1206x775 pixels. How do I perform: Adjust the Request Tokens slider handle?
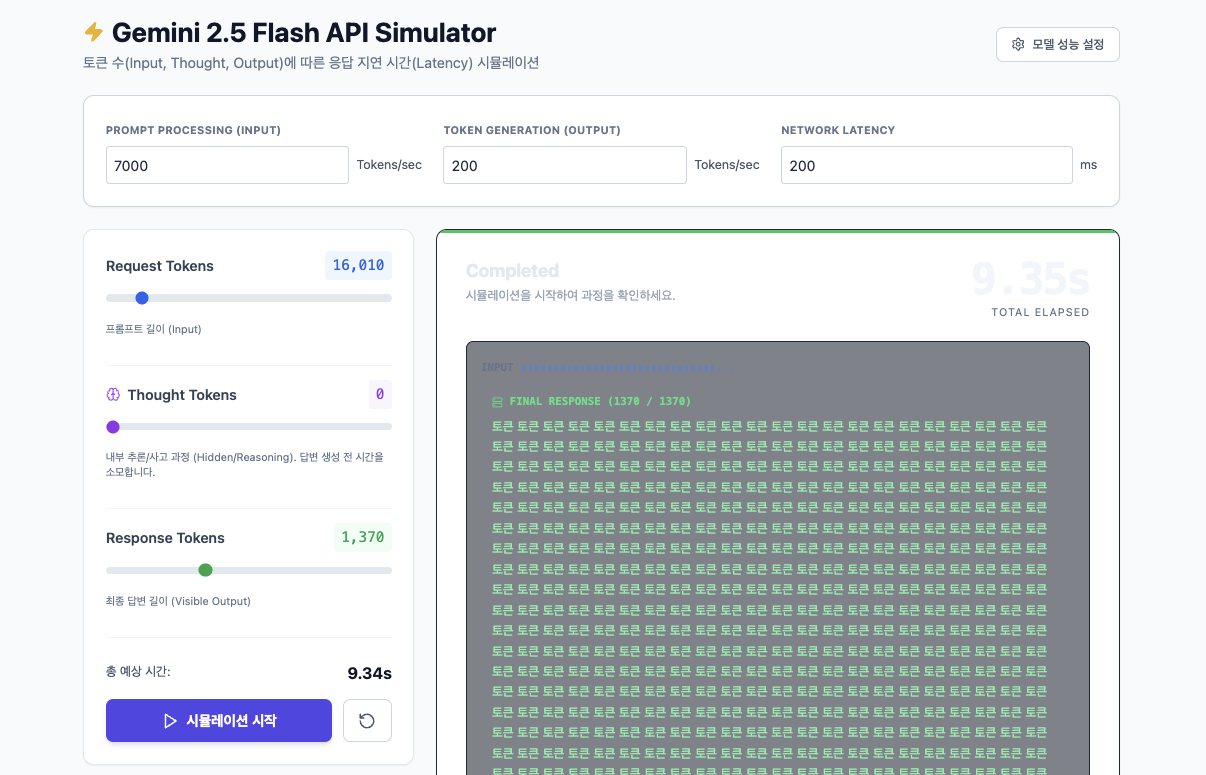(x=142, y=298)
